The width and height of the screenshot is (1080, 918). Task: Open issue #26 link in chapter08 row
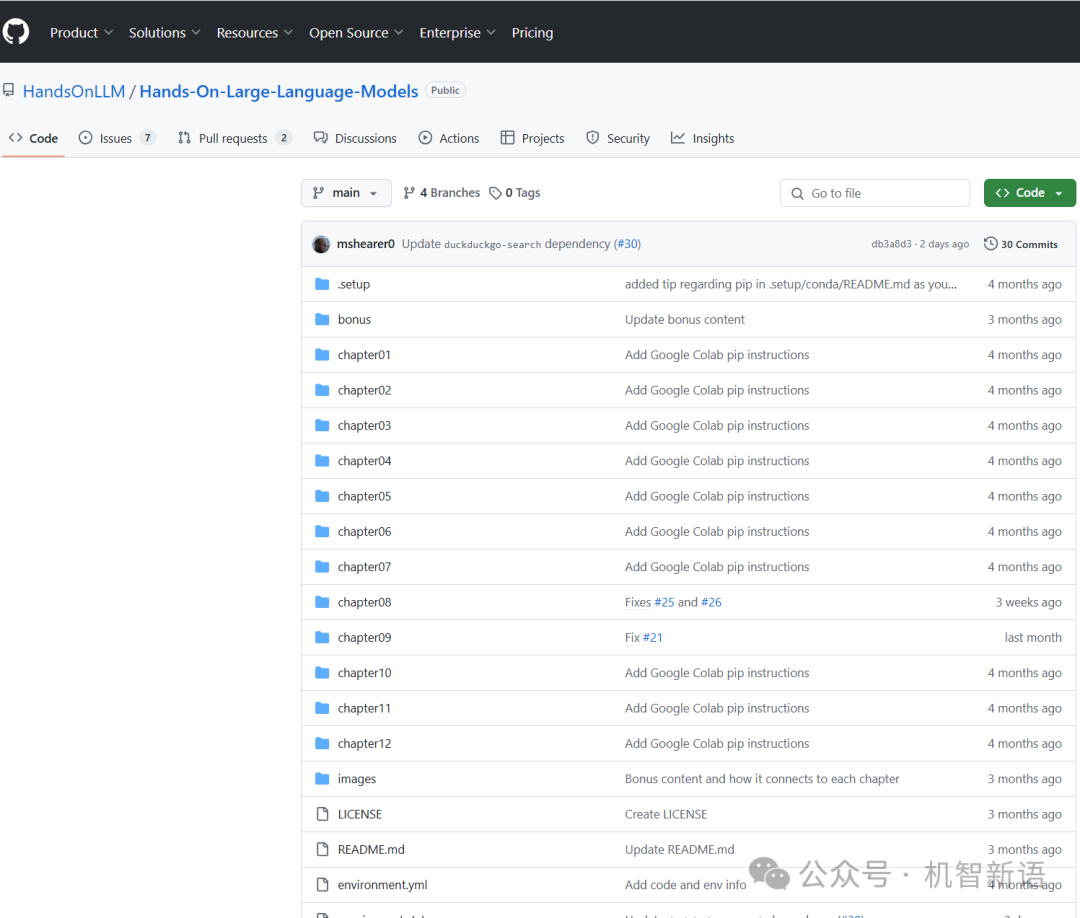[712, 602]
